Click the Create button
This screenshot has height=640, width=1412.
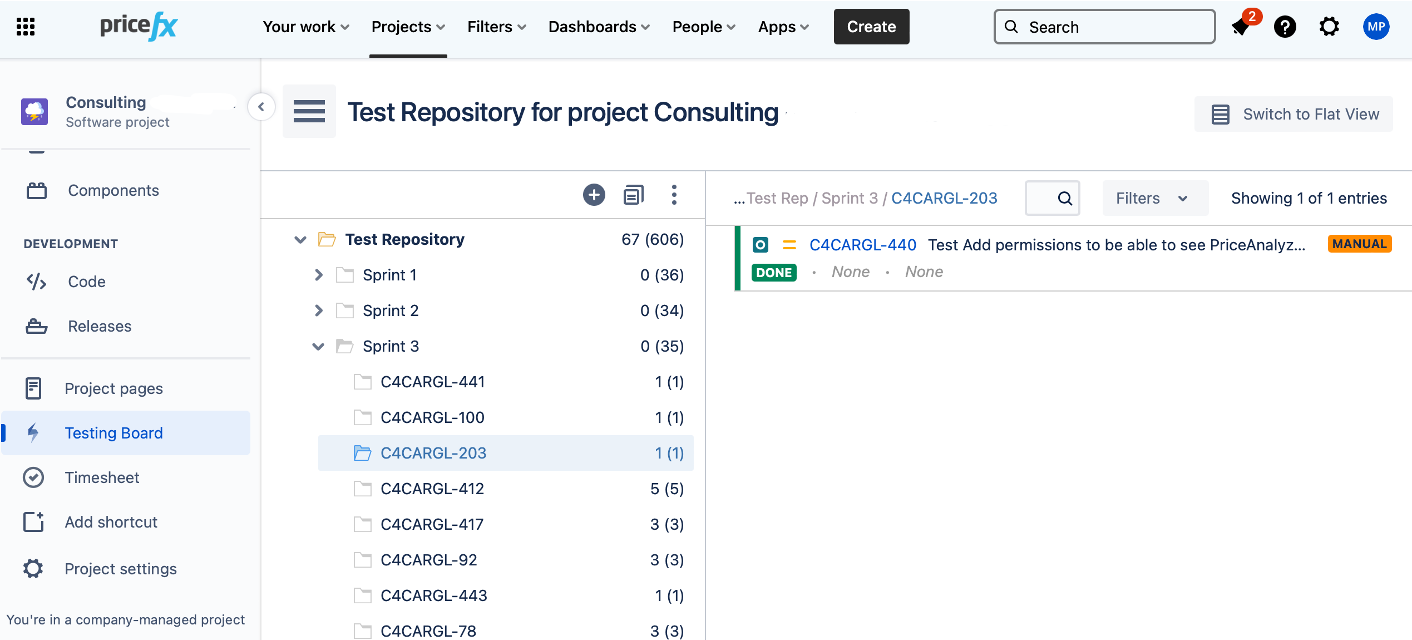point(871,27)
